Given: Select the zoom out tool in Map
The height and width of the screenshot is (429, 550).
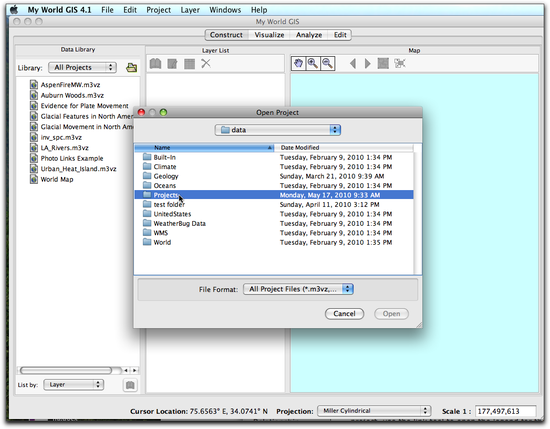Looking at the screenshot, I should [327, 63].
